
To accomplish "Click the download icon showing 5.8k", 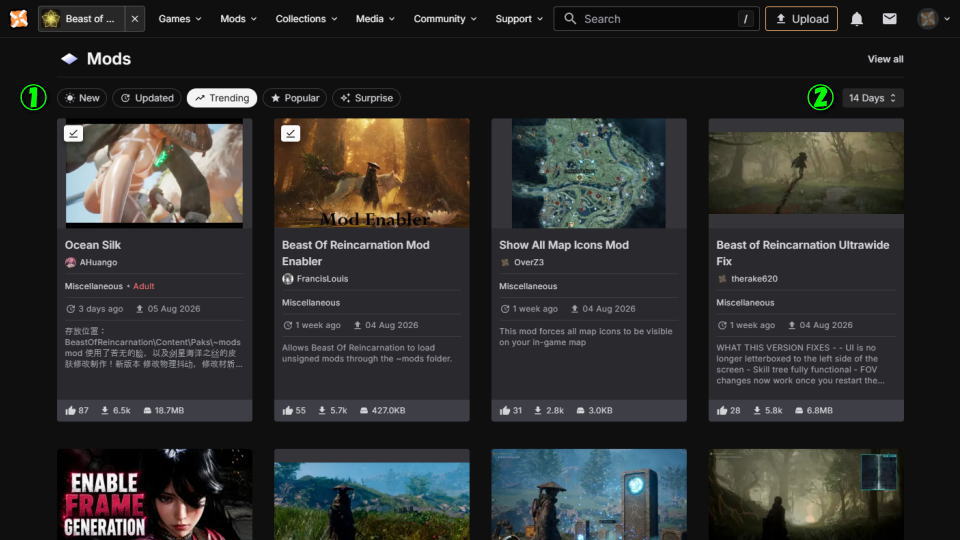I will point(757,410).
